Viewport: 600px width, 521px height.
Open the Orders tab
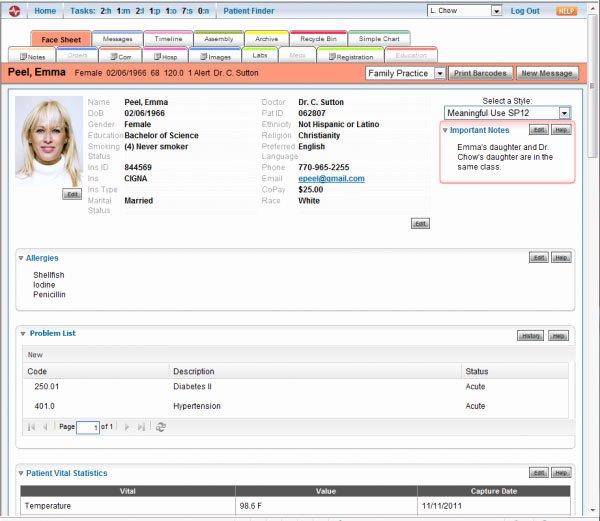coord(77,55)
